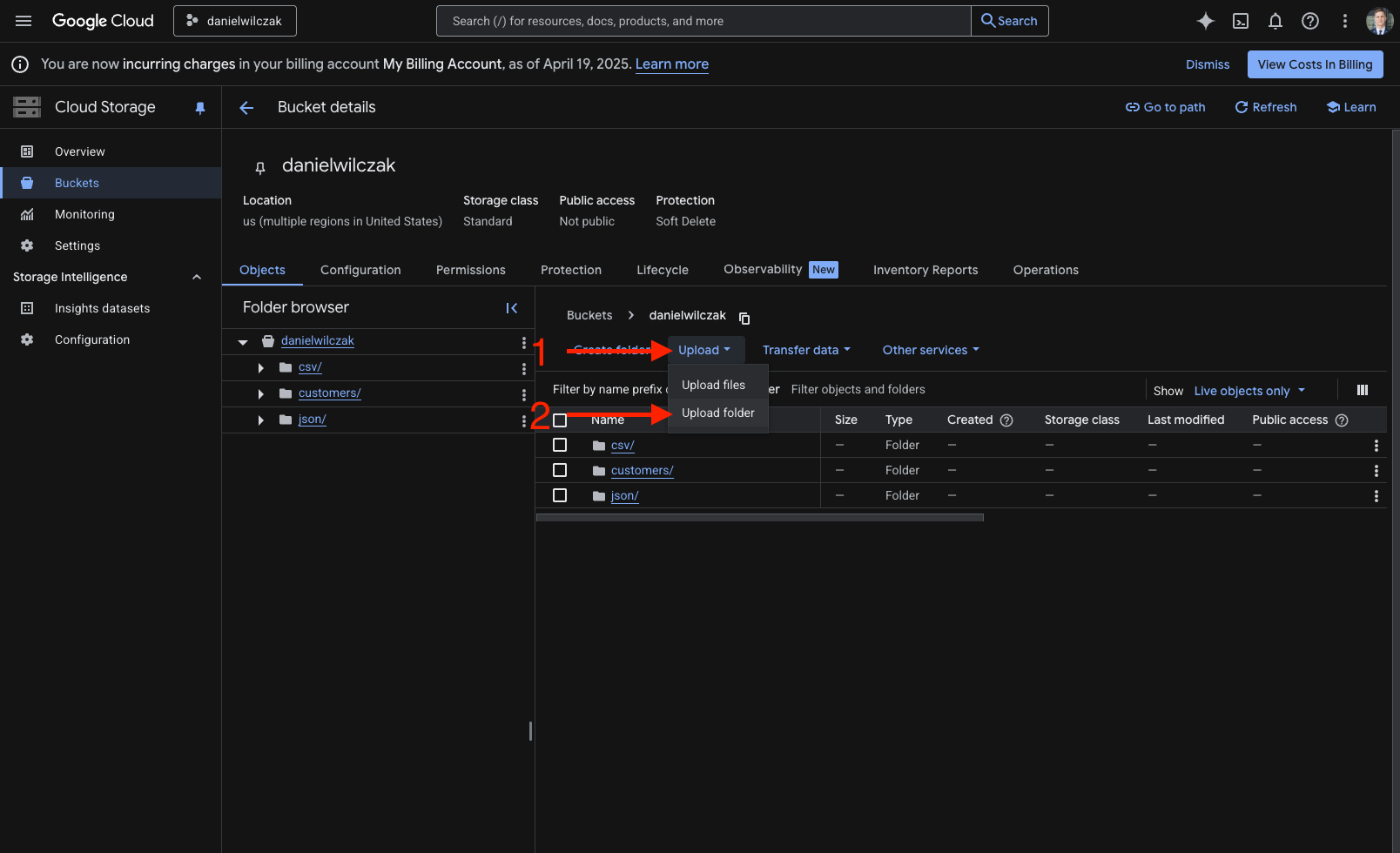This screenshot has width=1400, height=853.
Task: Open Live objects only dropdown
Action: point(1249,391)
